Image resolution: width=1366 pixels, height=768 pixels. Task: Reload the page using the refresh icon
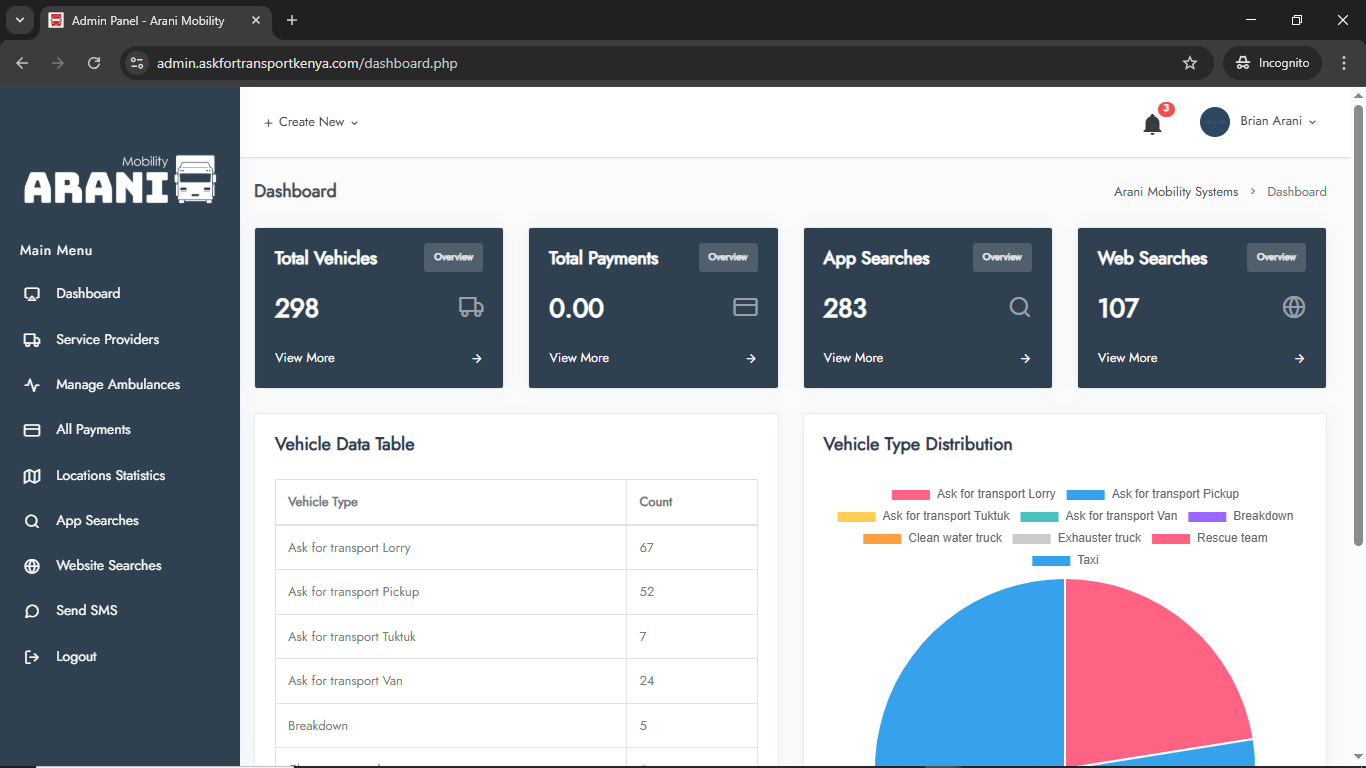(x=94, y=63)
